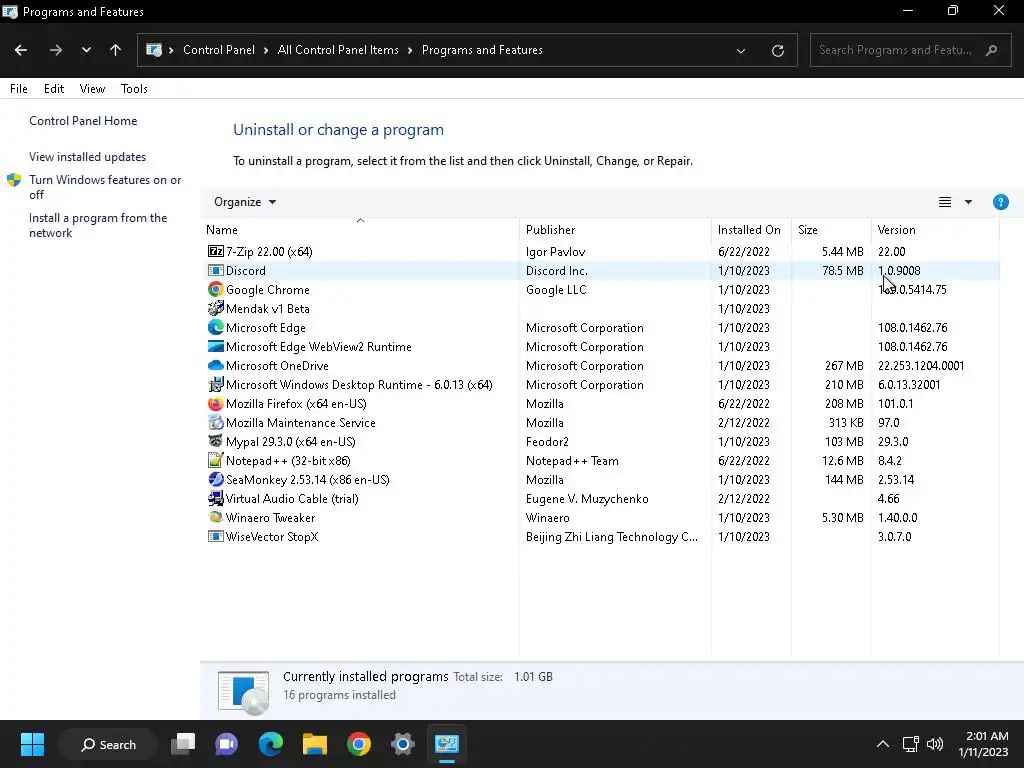Click the 6.0.13.32001 version value

pos(909,385)
